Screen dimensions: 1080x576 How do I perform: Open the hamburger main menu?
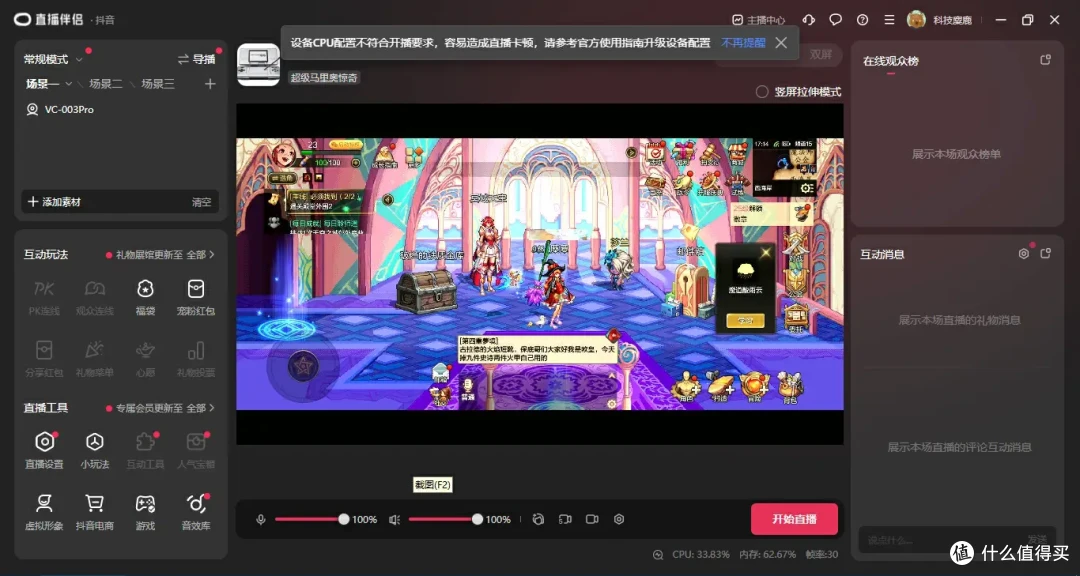tap(889, 20)
